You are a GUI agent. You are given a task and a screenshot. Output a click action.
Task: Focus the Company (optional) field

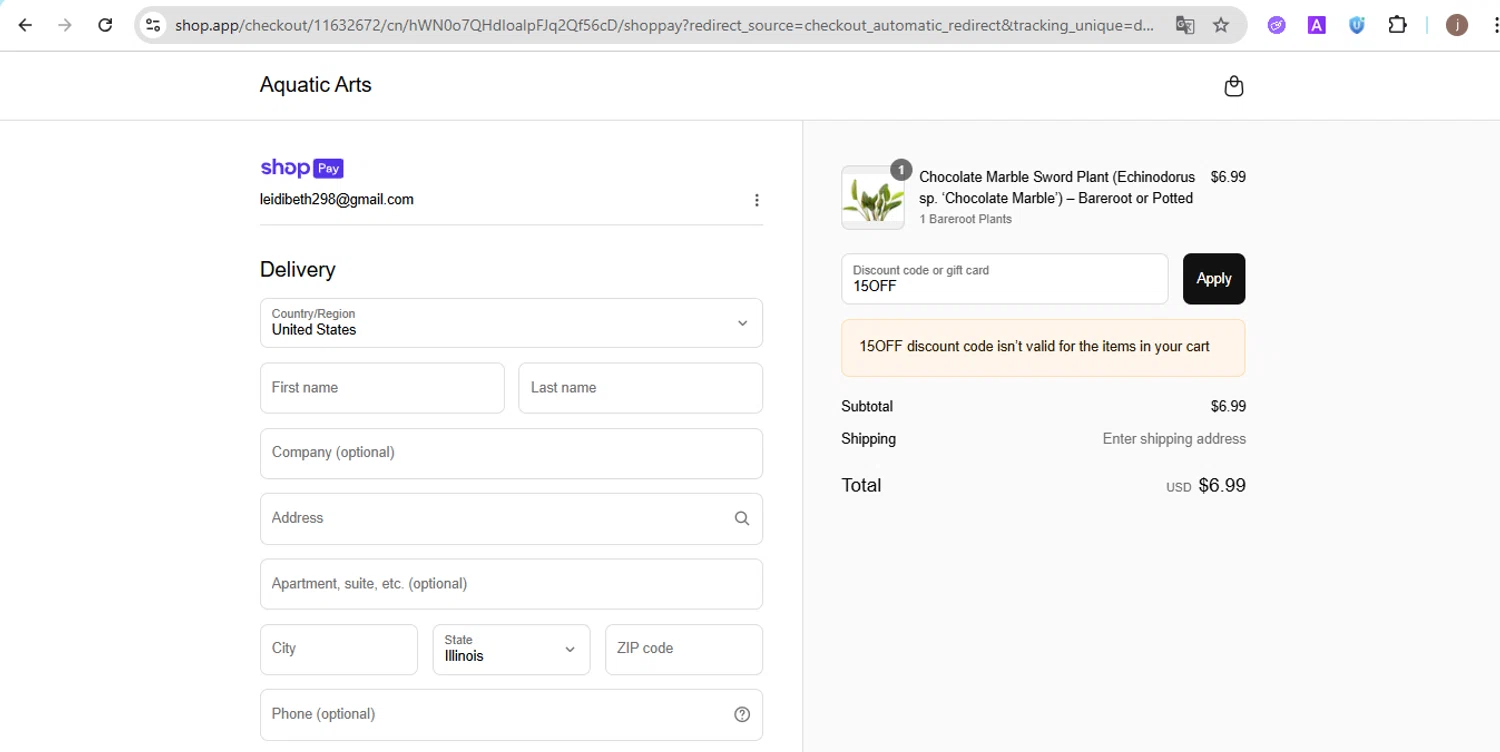(511, 453)
